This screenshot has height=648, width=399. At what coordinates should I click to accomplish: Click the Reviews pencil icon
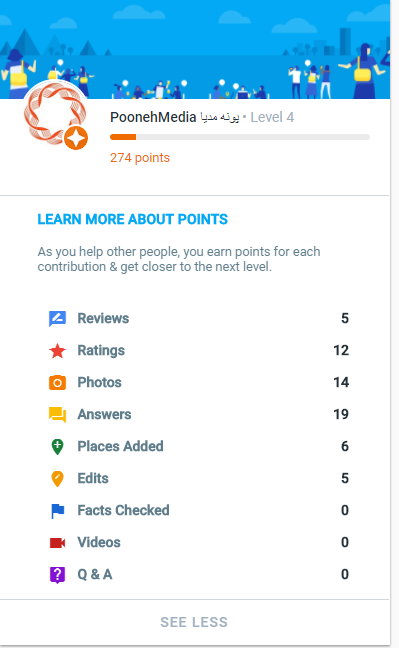(57, 319)
